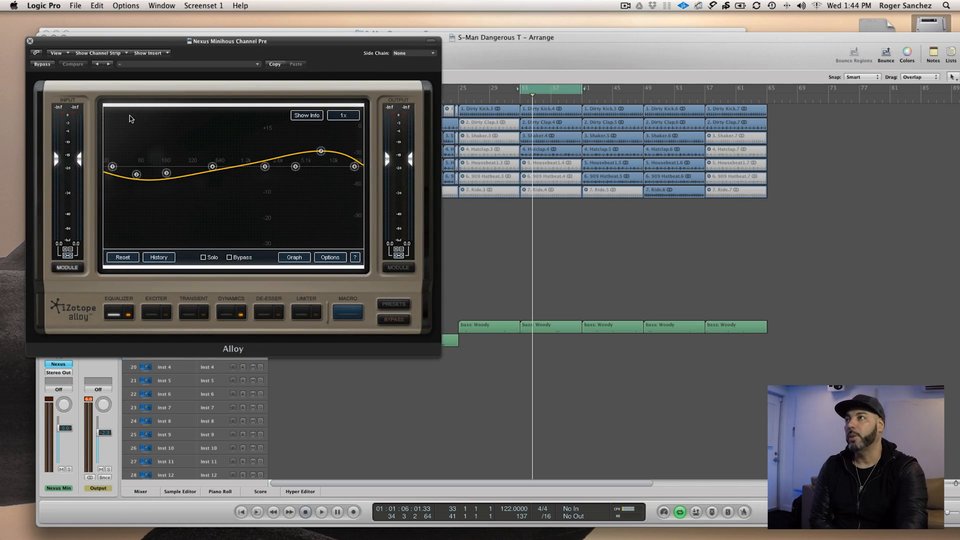This screenshot has height=540, width=960.
Task: Adjust the Nexus channel volume fader
Action: pos(65,428)
